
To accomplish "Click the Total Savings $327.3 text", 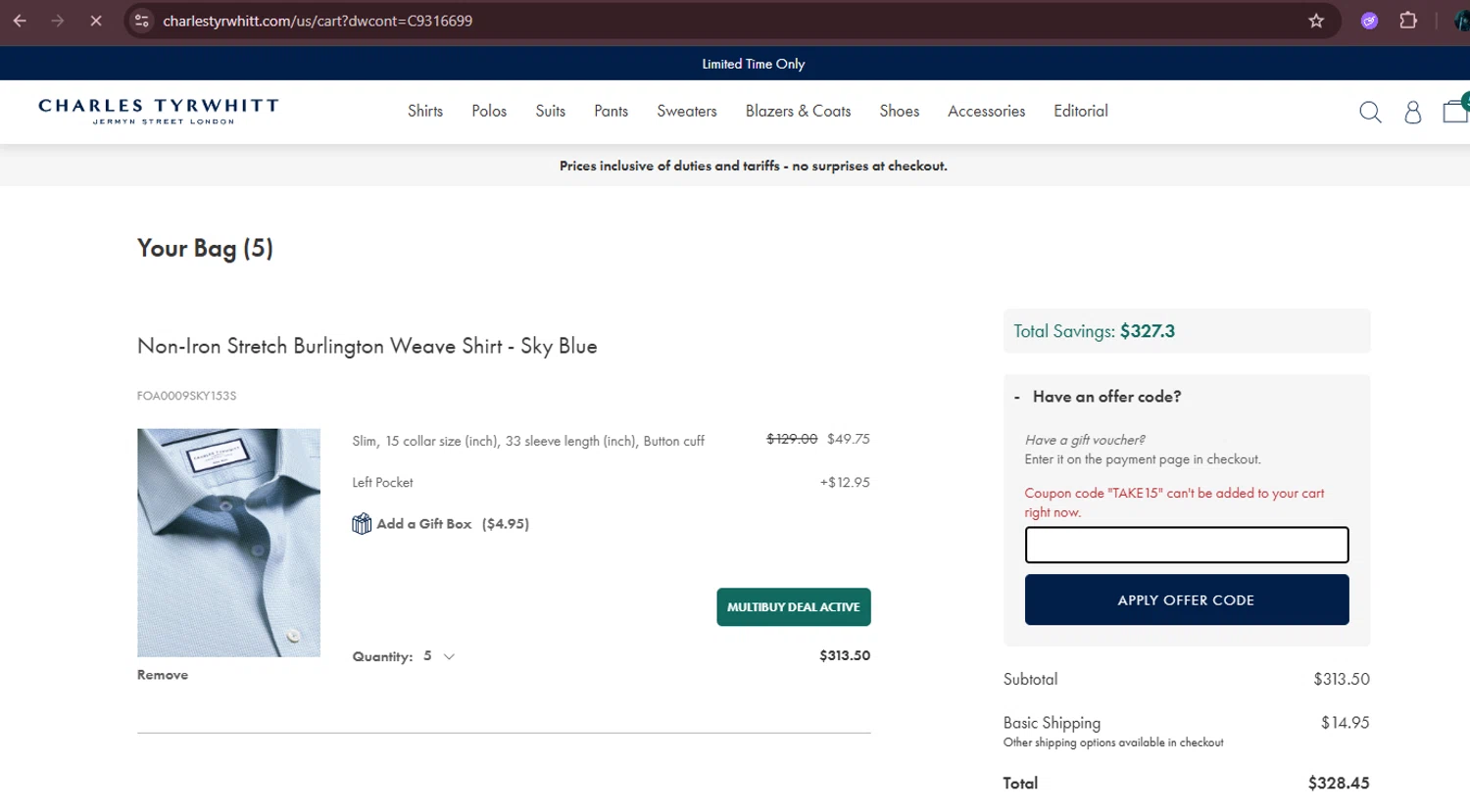I will [1094, 331].
